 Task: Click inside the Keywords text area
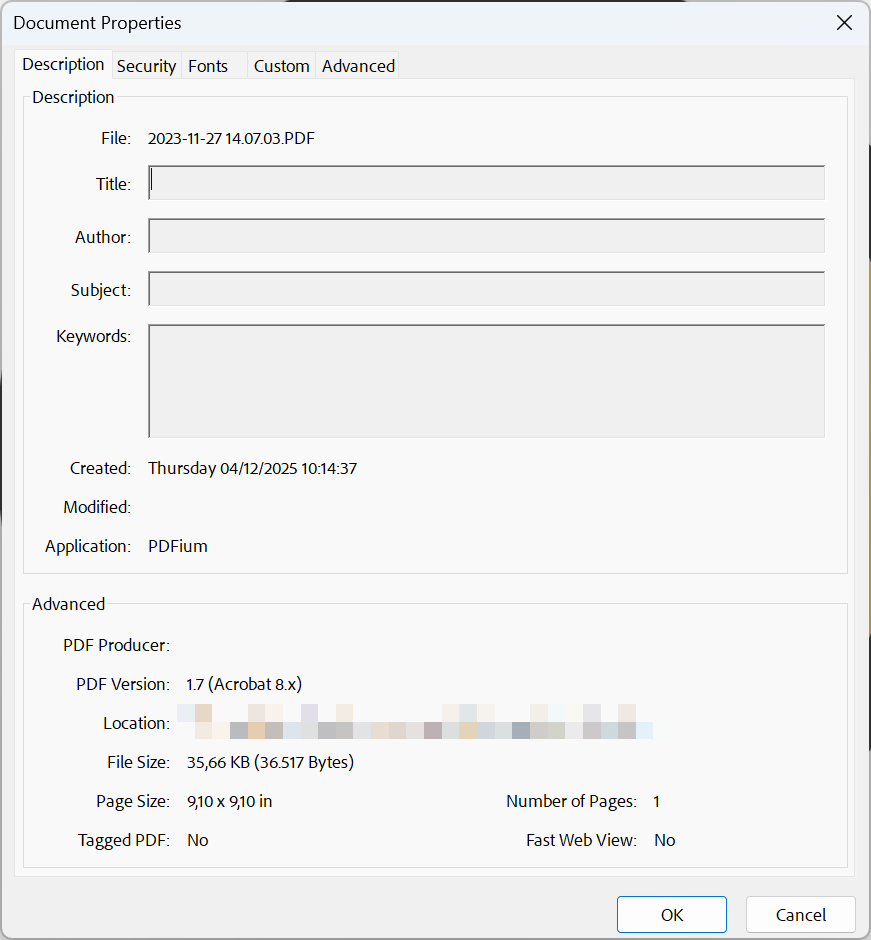tap(486, 381)
